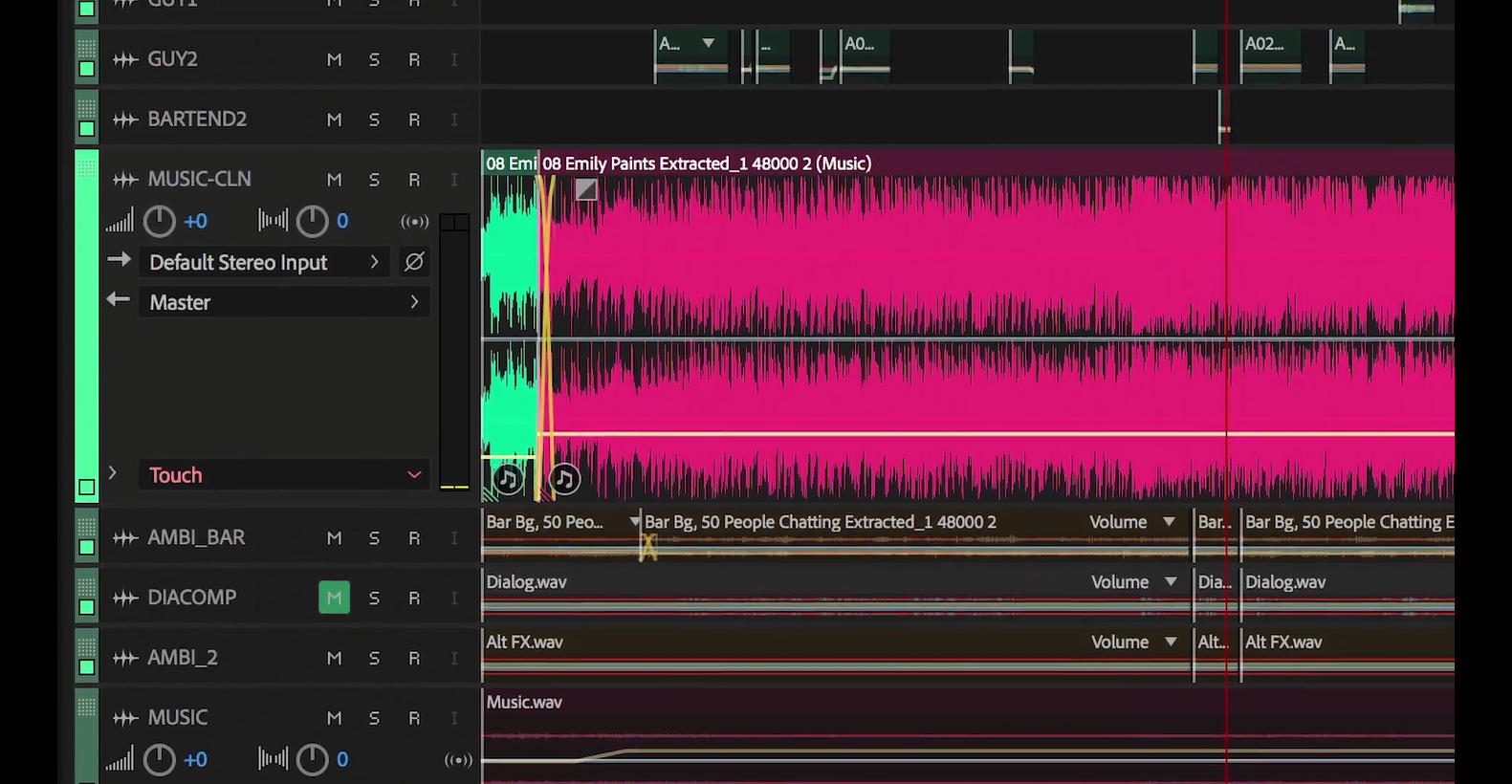Image resolution: width=1512 pixels, height=784 pixels.
Task: Mute the MUSIC-CLN track
Action: [334, 180]
